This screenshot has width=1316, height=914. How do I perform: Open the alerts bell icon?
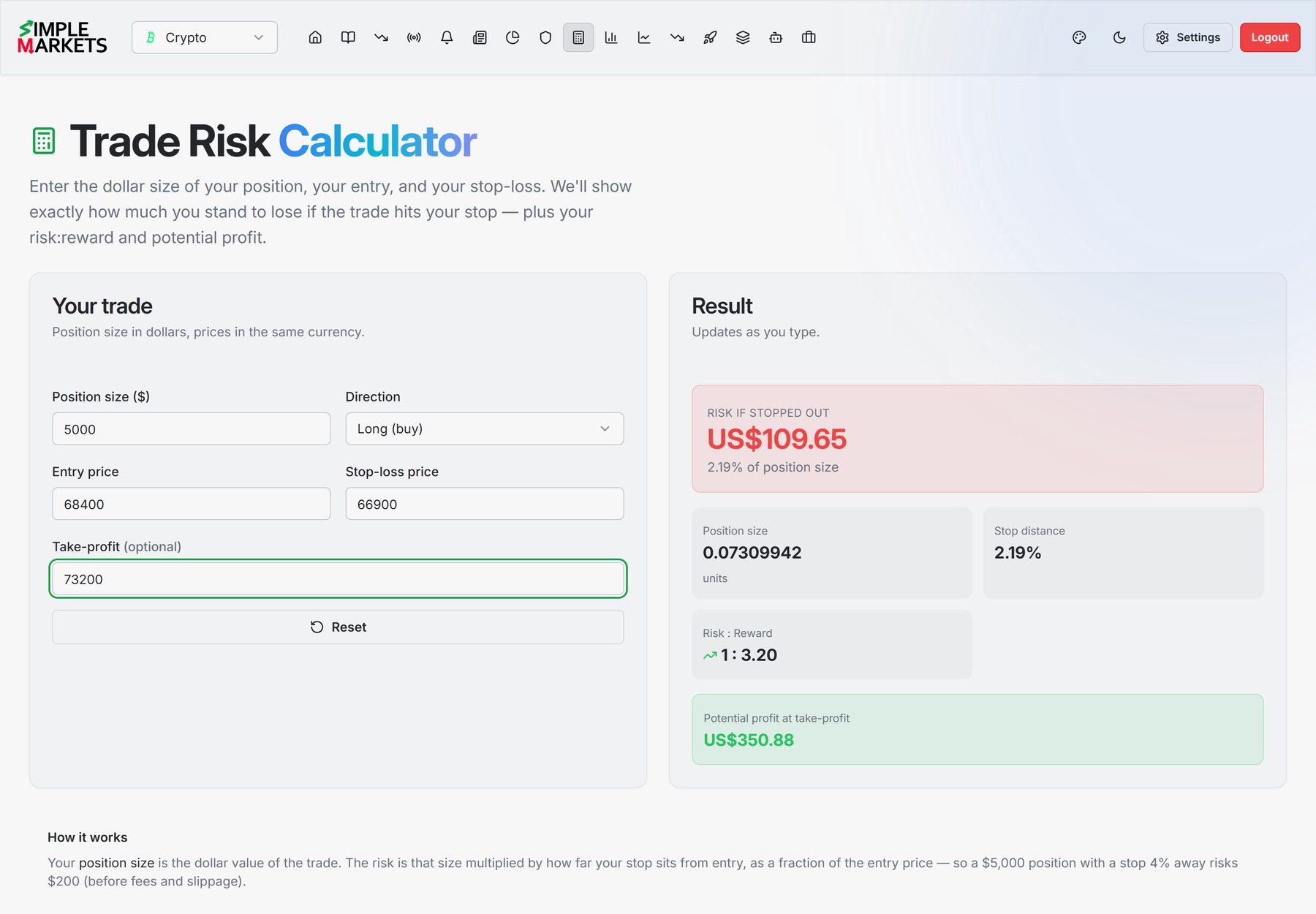pyautogui.click(x=447, y=37)
